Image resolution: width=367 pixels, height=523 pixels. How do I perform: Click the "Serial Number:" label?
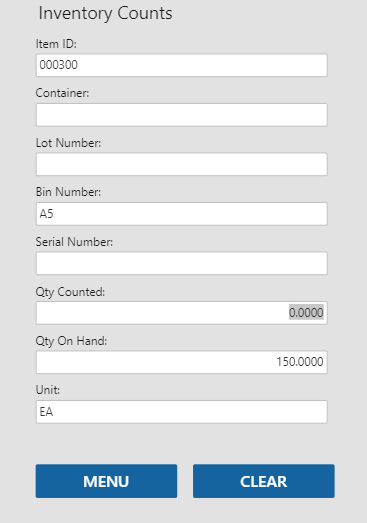click(74, 241)
